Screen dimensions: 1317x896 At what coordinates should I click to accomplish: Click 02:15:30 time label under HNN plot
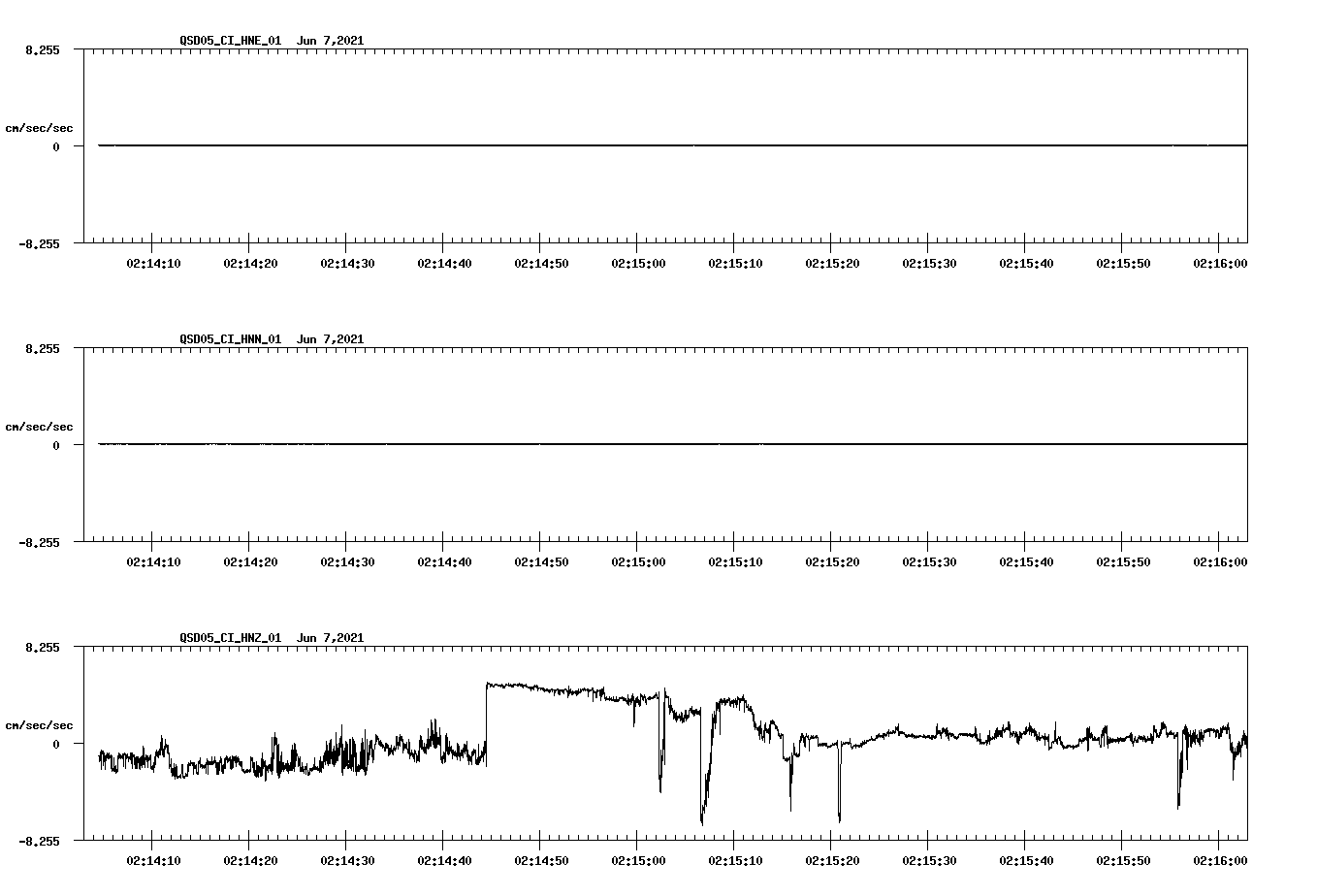pyautogui.click(x=929, y=562)
